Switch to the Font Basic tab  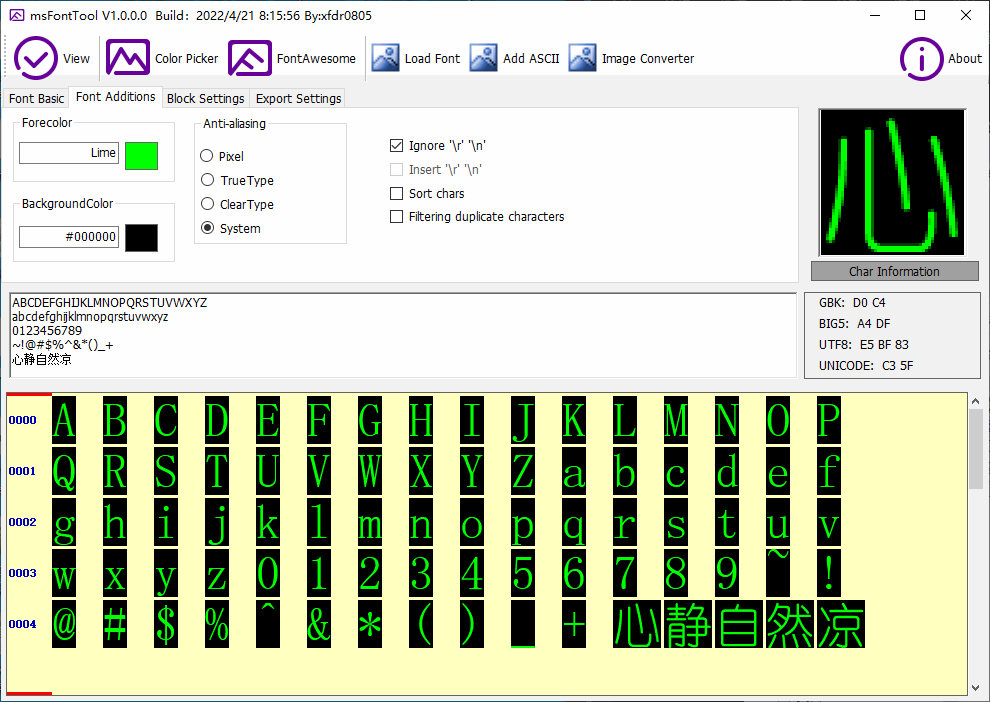pos(36,98)
